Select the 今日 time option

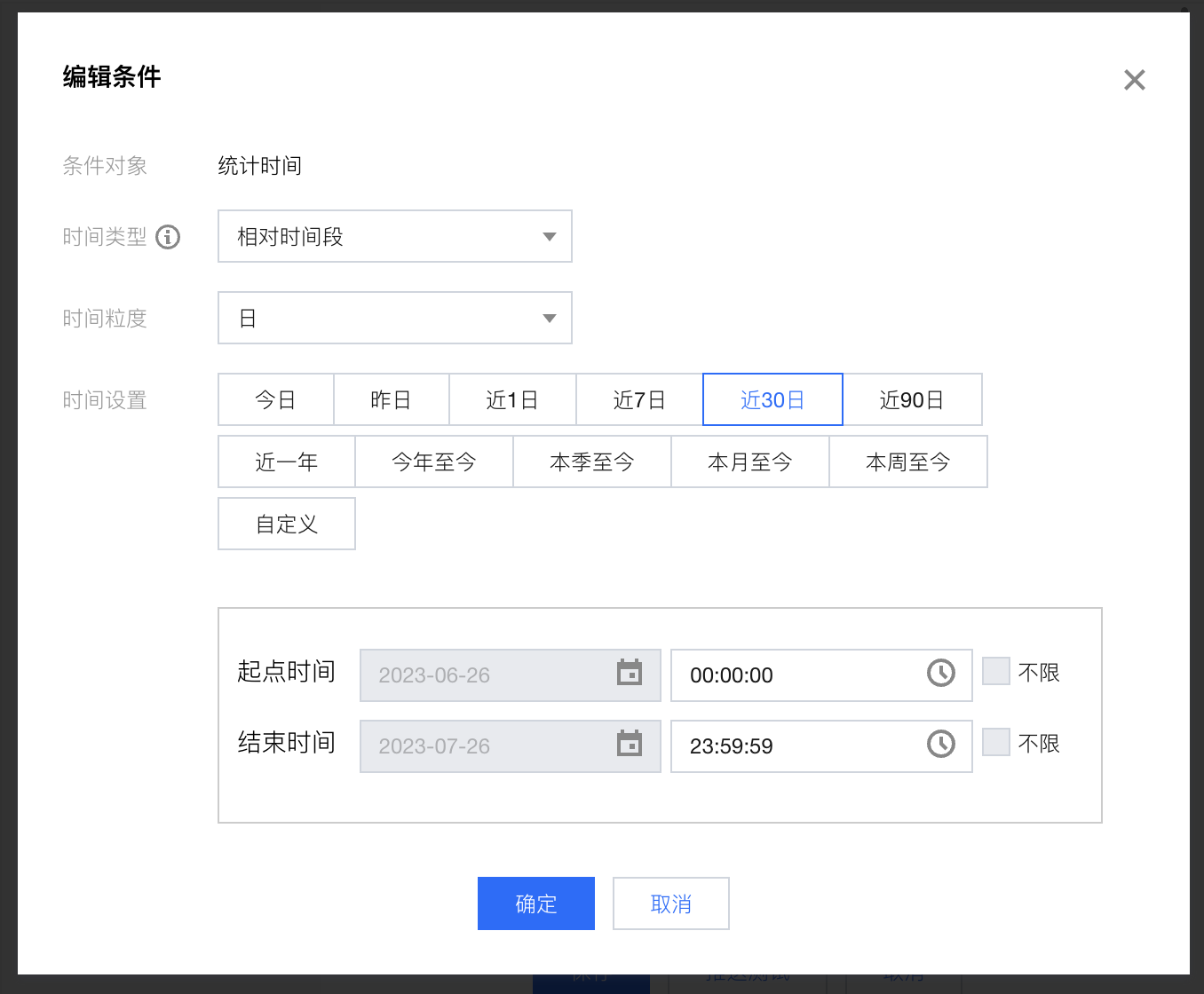pos(275,400)
